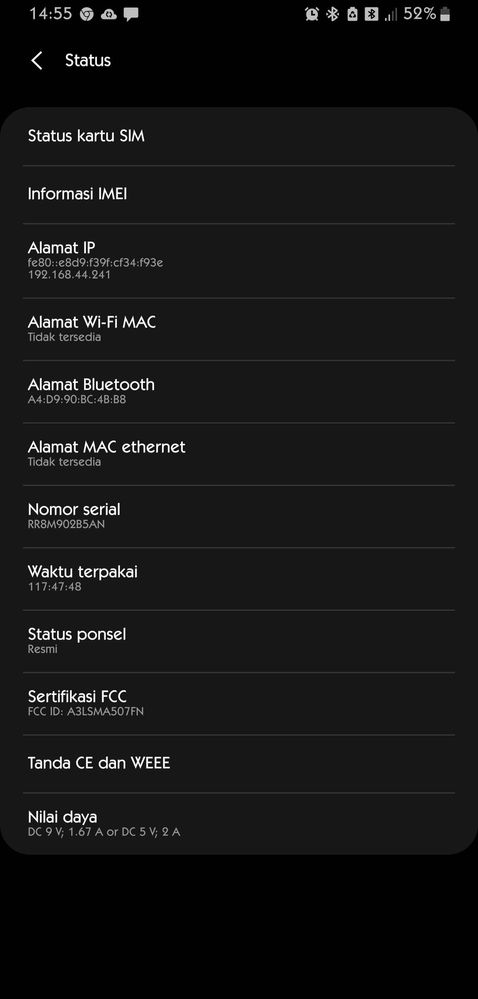Tap the Nilai daya entry
Image resolution: width=478 pixels, height=999 pixels.
[239, 823]
